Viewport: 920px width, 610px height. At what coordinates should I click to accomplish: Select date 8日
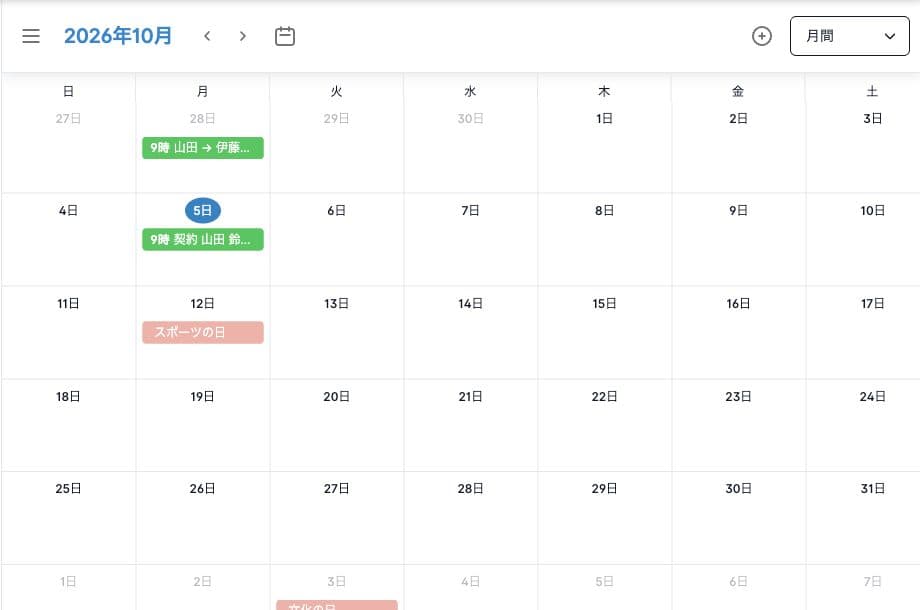(x=604, y=211)
